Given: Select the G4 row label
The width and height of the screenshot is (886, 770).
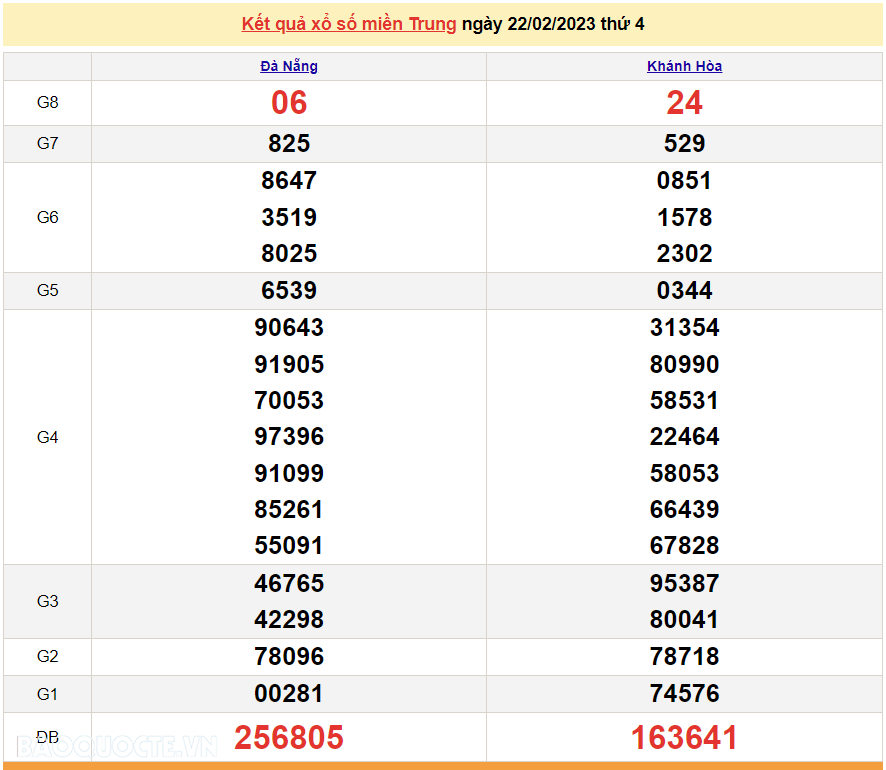Looking at the screenshot, I should pyautogui.click(x=47, y=436).
